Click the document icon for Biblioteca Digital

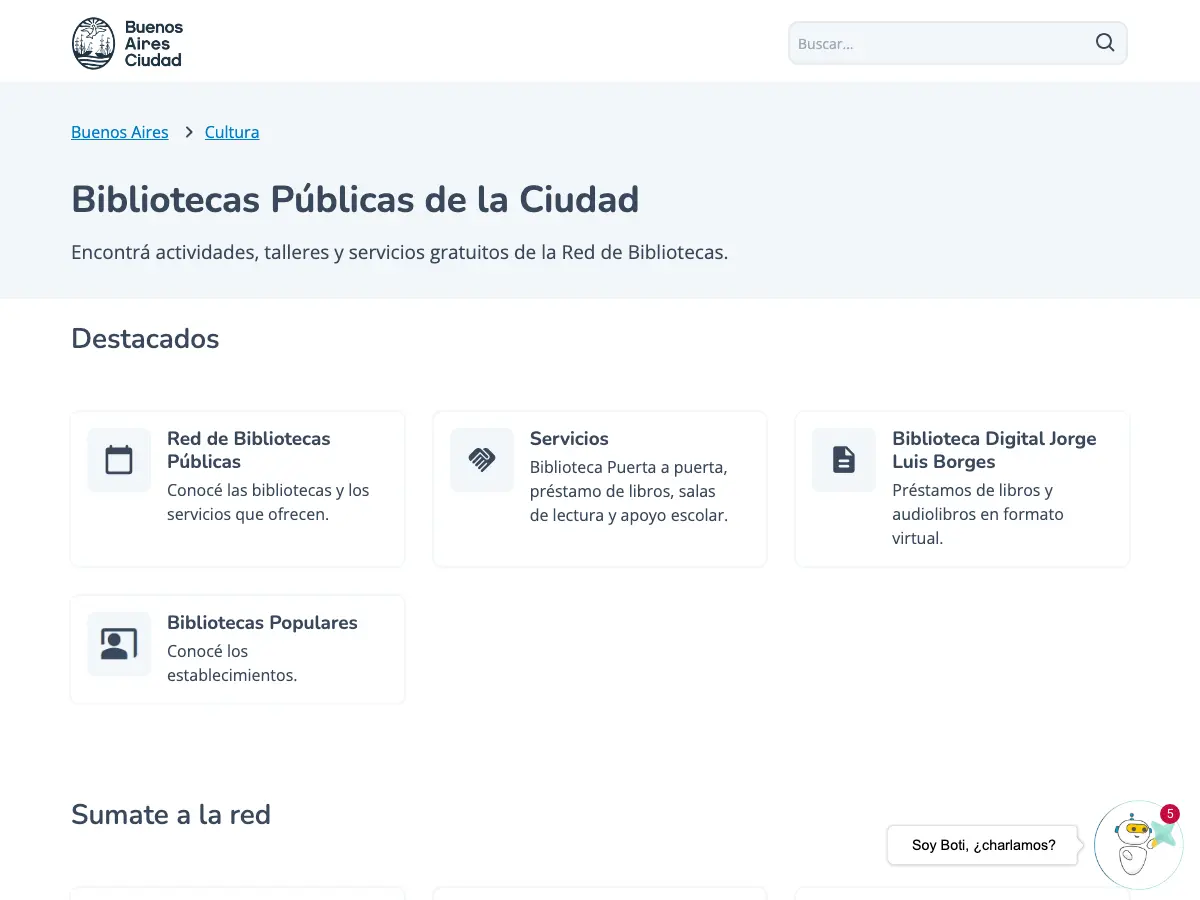coord(844,460)
